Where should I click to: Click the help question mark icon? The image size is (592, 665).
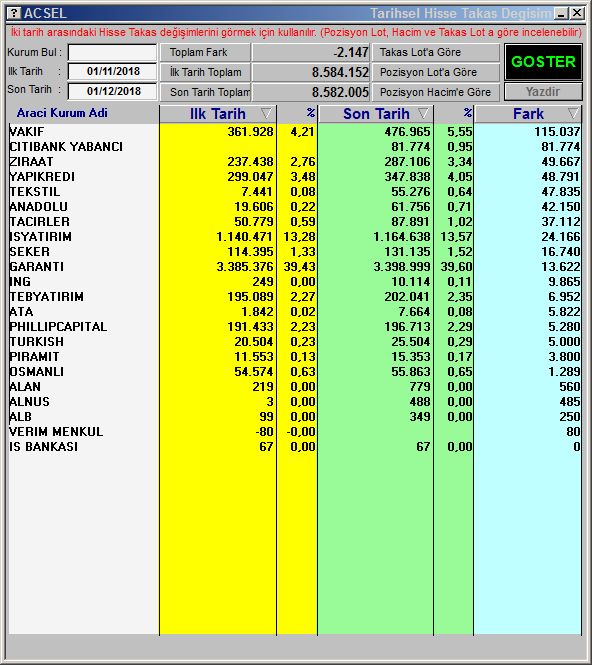click(14, 13)
